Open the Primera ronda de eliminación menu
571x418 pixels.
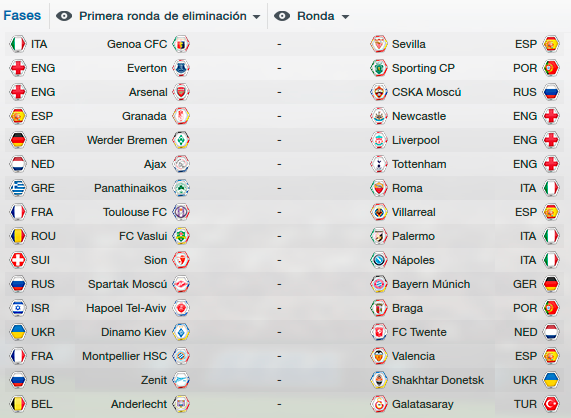tap(163, 16)
